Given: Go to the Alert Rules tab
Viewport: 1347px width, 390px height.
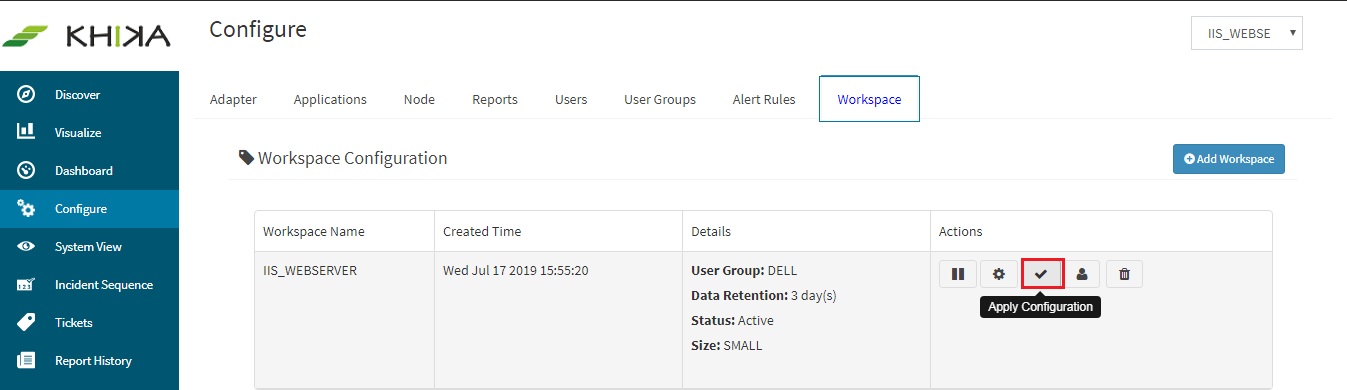Looking at the screenshot, I should click(764, 99).
